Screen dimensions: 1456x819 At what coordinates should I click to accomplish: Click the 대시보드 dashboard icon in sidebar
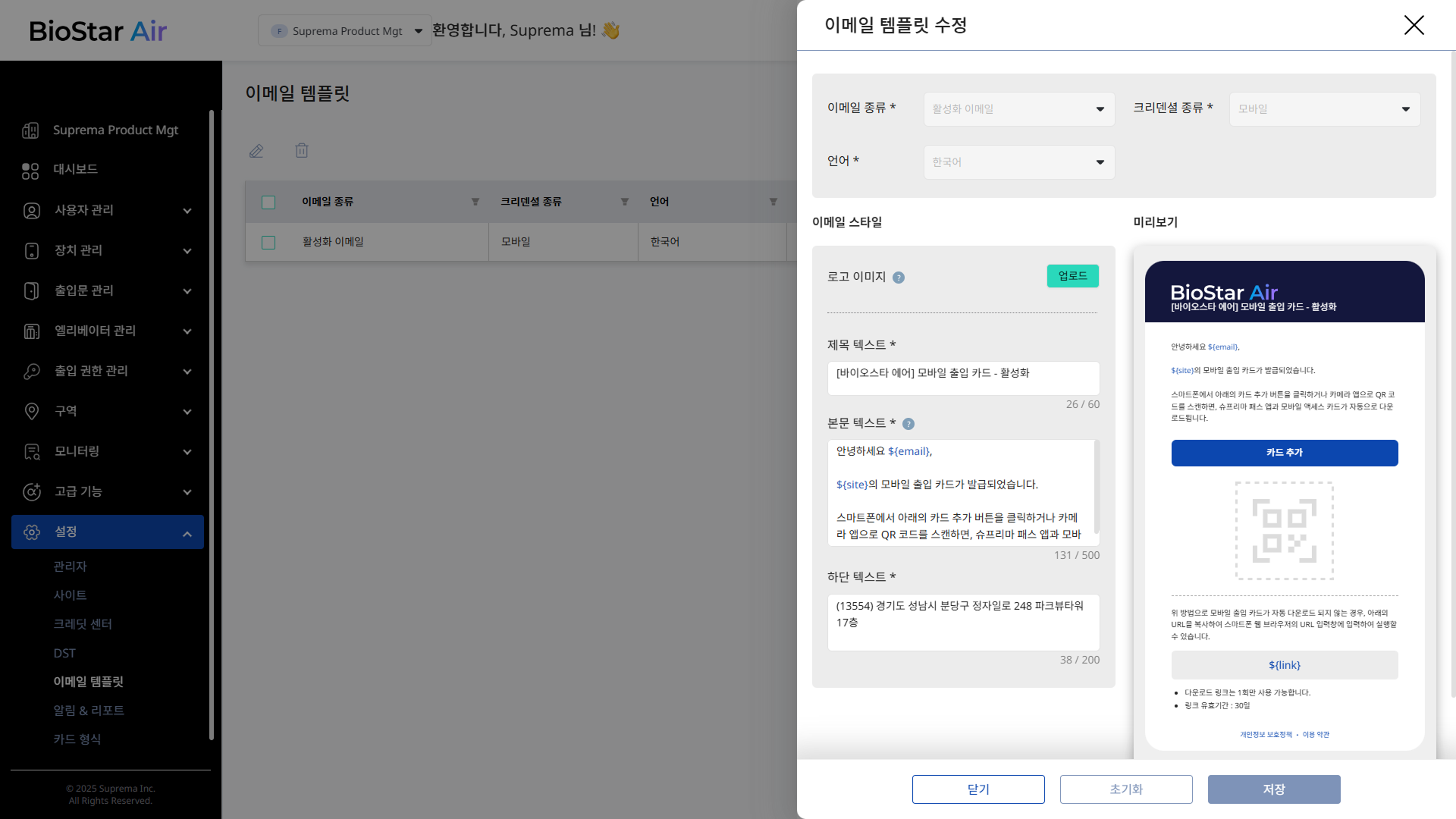[30, 171]
